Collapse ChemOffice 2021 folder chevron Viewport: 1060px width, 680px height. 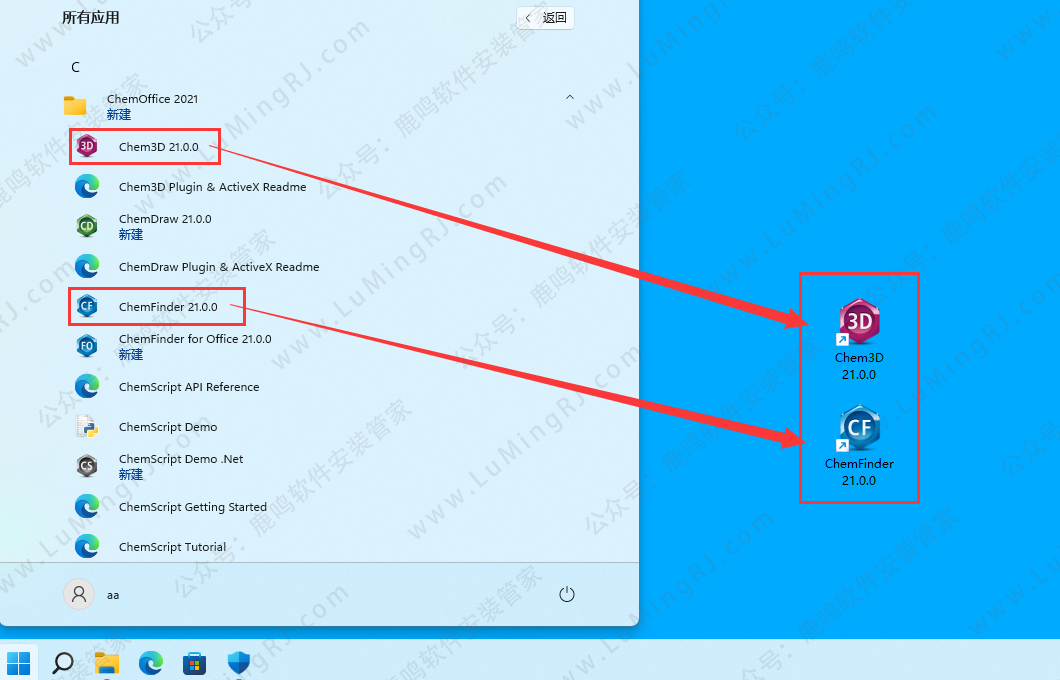click(570, 97)
